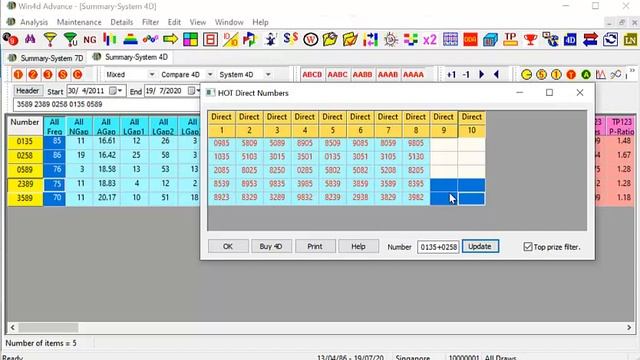Click the Header button

tap(28, 91)
